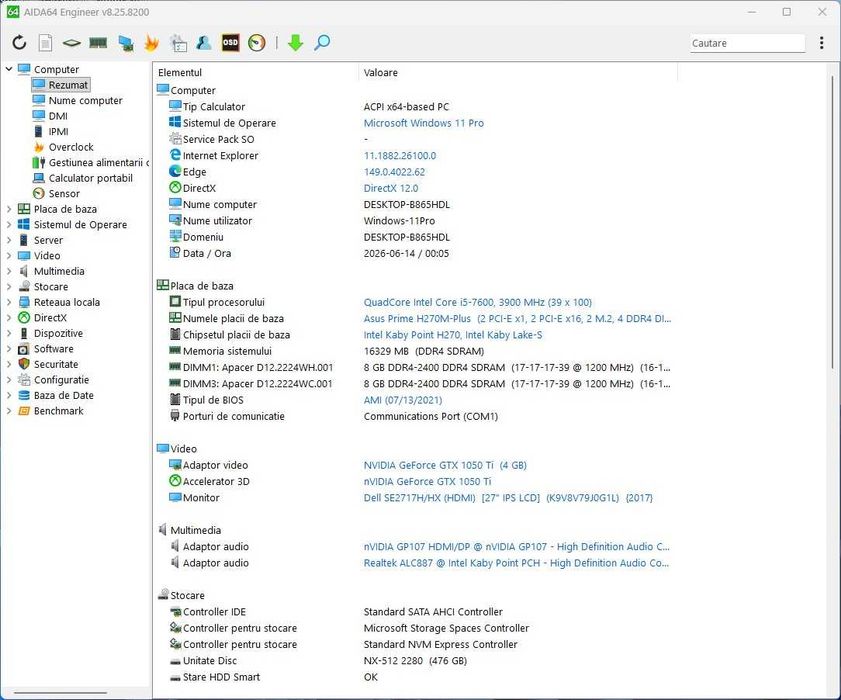
Task: Expand the Placa de baza node
Action: [9, 209]
